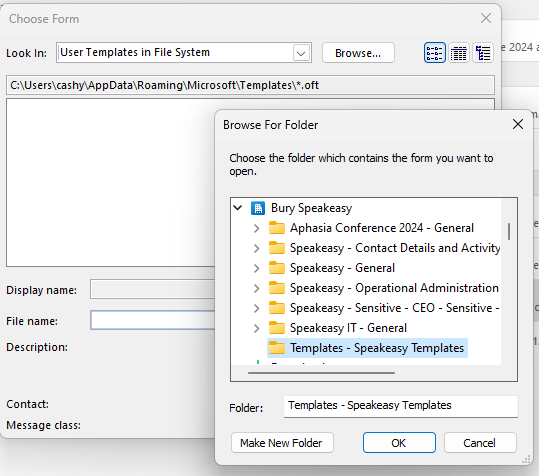Switch to details list view in Choose Form
Viewport: 539px width, 476px height.
459,53
